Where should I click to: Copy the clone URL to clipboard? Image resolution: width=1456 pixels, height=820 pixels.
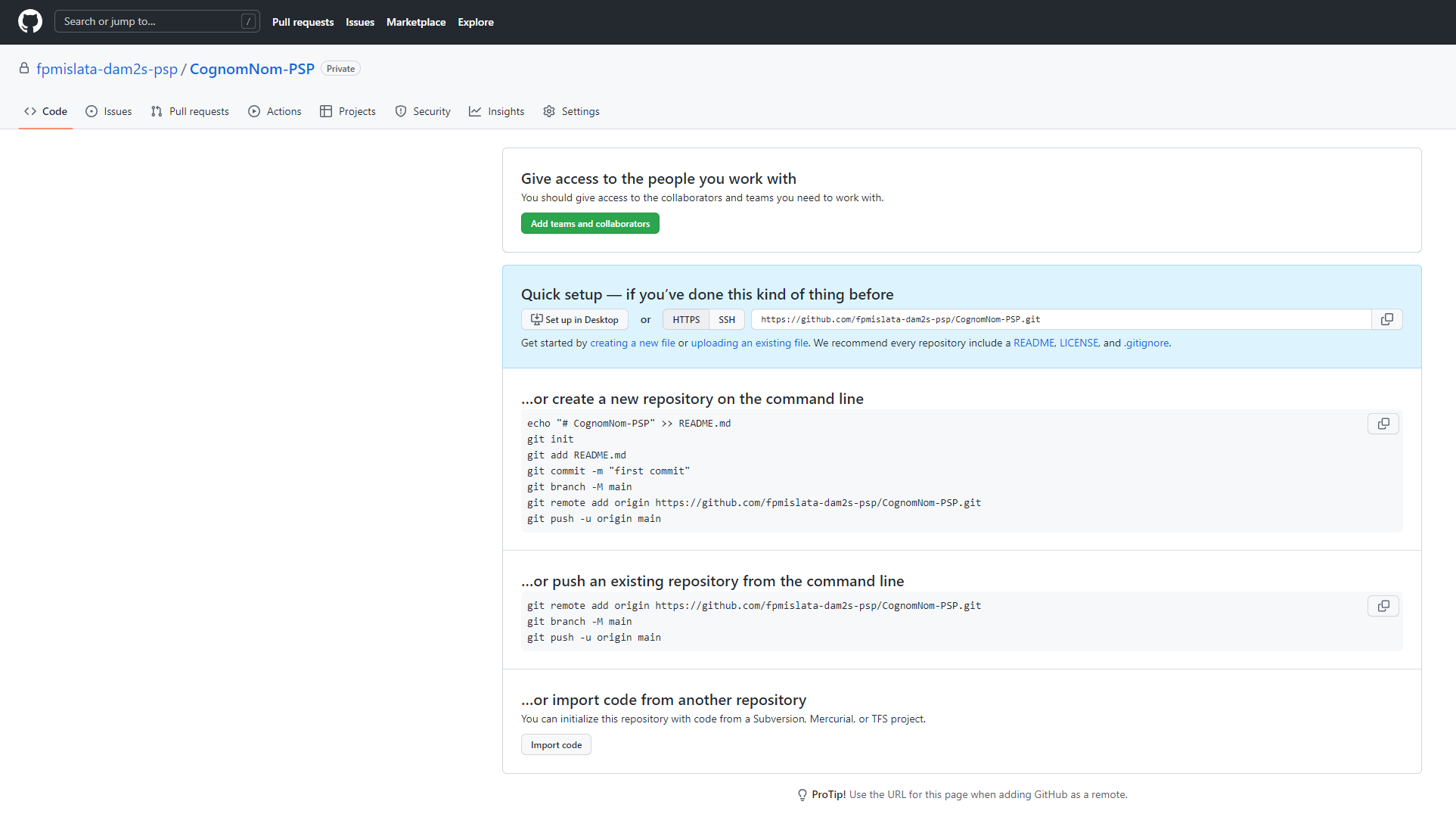(1387, 319)
